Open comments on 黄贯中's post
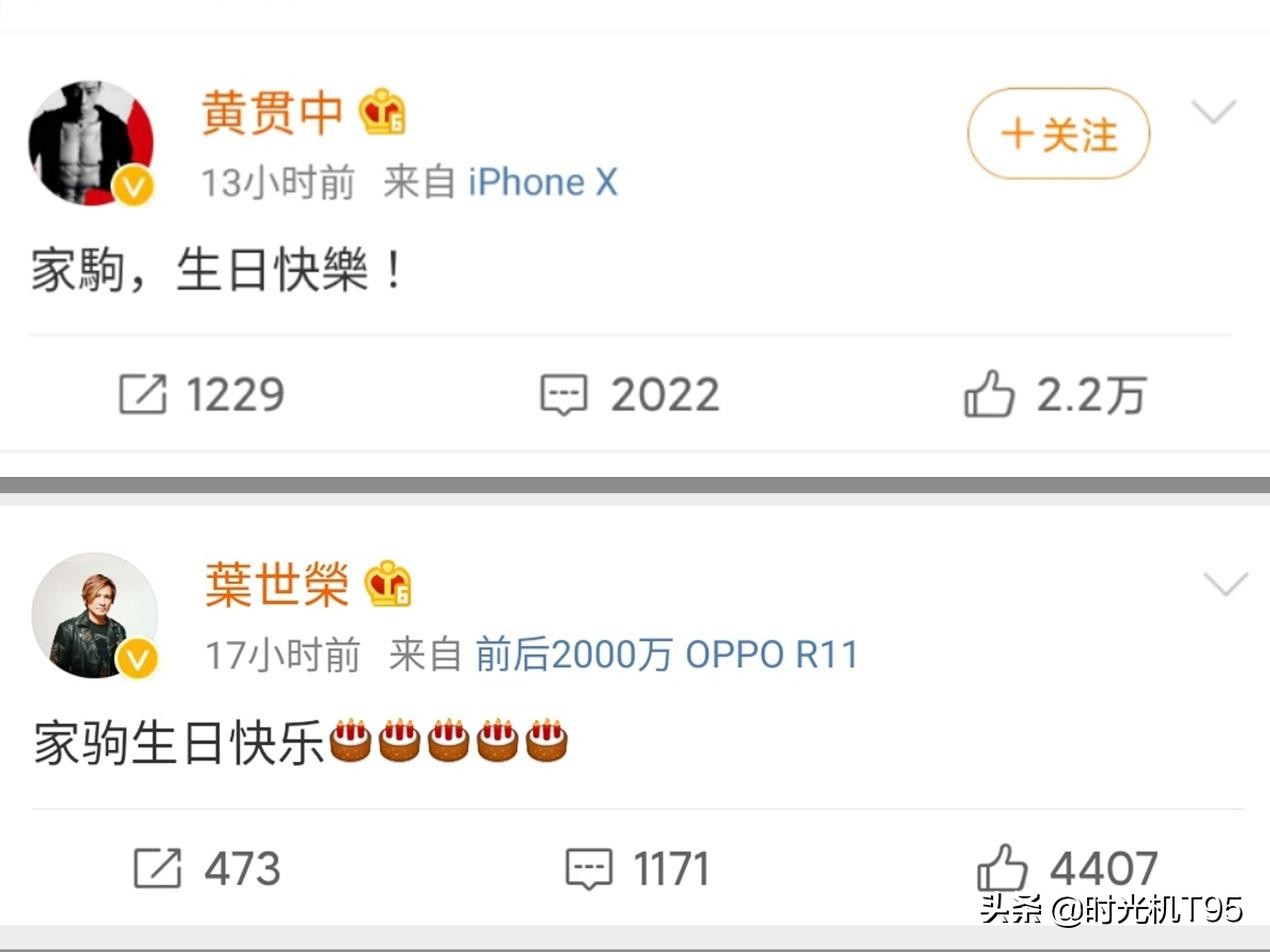The image size is (1270, 952). click(564, 395)
